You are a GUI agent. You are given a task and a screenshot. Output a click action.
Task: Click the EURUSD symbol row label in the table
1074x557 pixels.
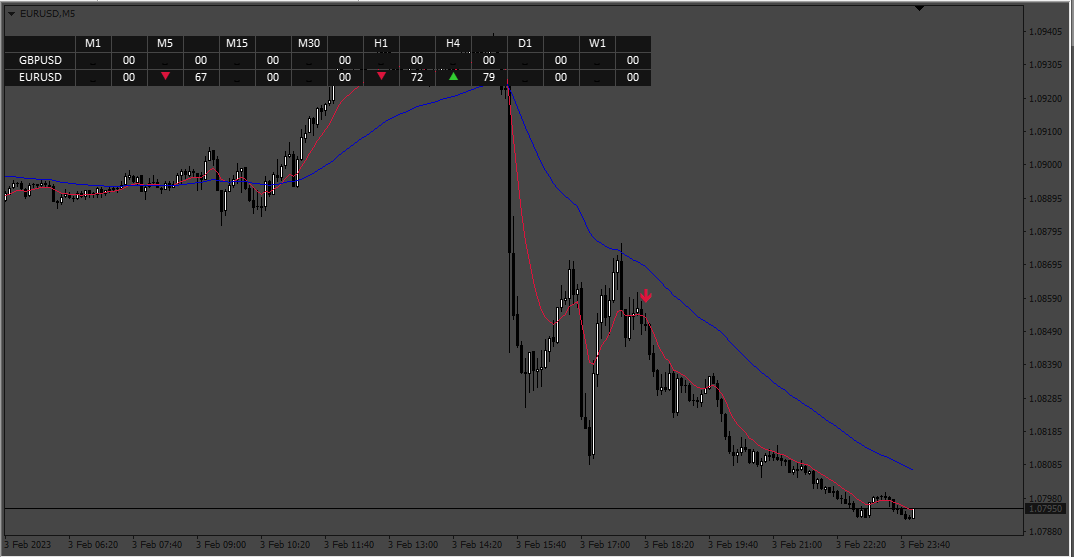tap(40, 77)
